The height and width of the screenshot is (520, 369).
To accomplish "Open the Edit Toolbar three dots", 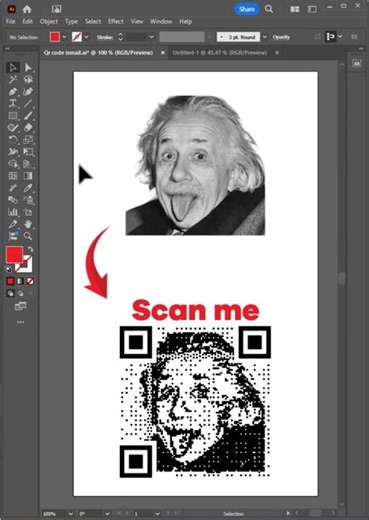I will tap(20, 322).
